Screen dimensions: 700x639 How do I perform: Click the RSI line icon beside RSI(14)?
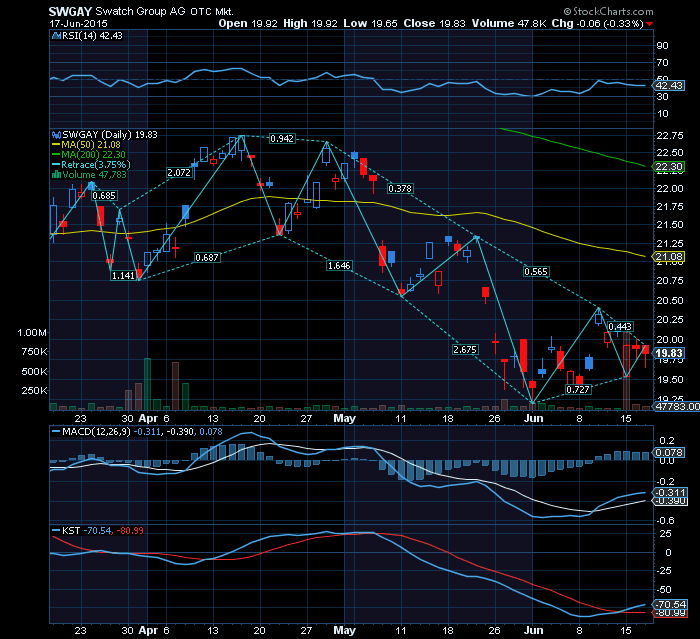[57, 36]
